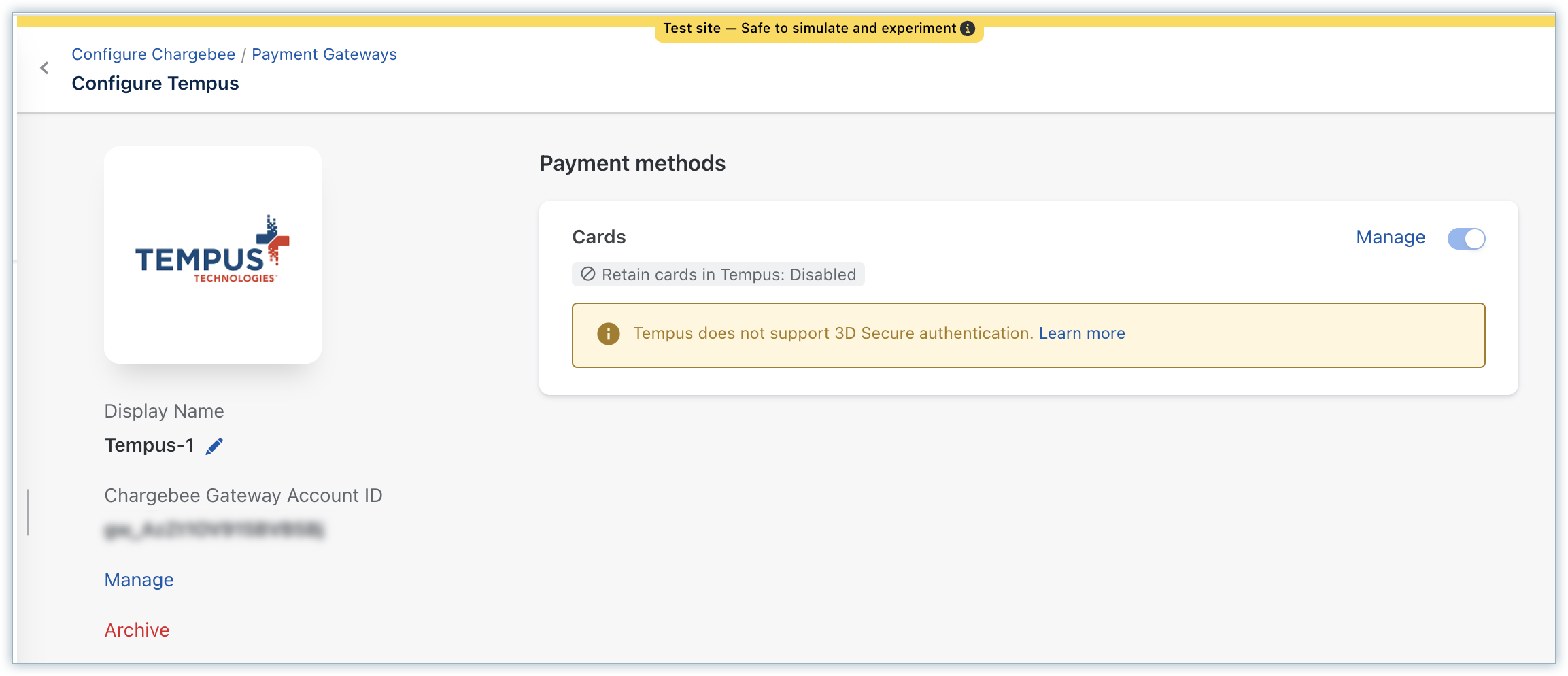Click the Tempus-1 display name text
Image resolution: width=1568 pixels, height=676 pixels.
[x=149, y=445]
